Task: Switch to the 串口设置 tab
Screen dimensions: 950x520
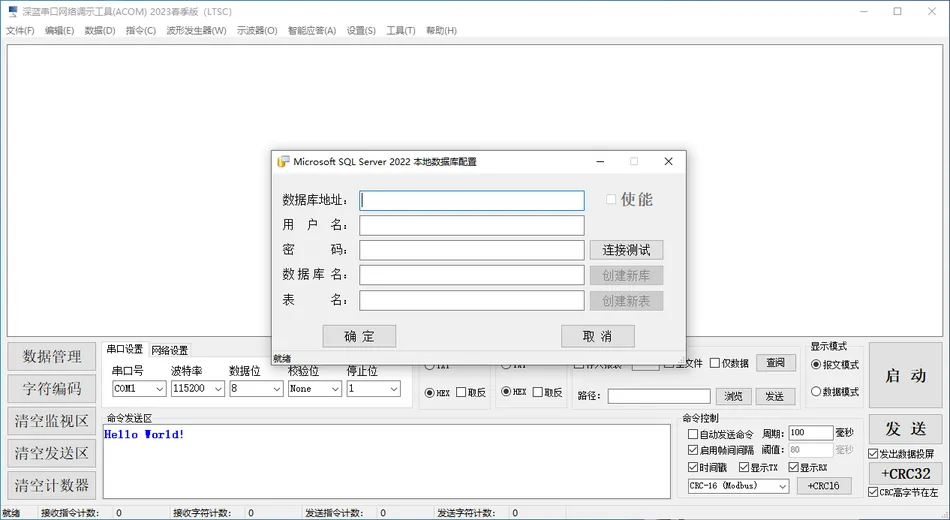Action: (x=125, y=349)
